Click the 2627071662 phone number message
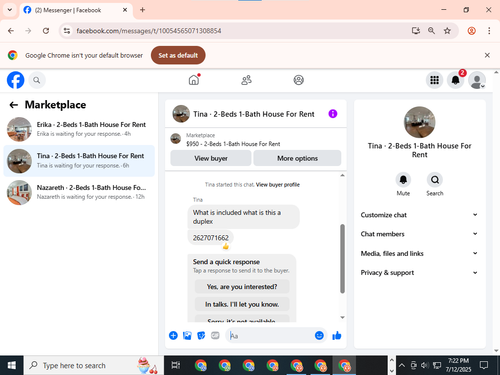Screen dimensions: 500x375 click(211, 238)
